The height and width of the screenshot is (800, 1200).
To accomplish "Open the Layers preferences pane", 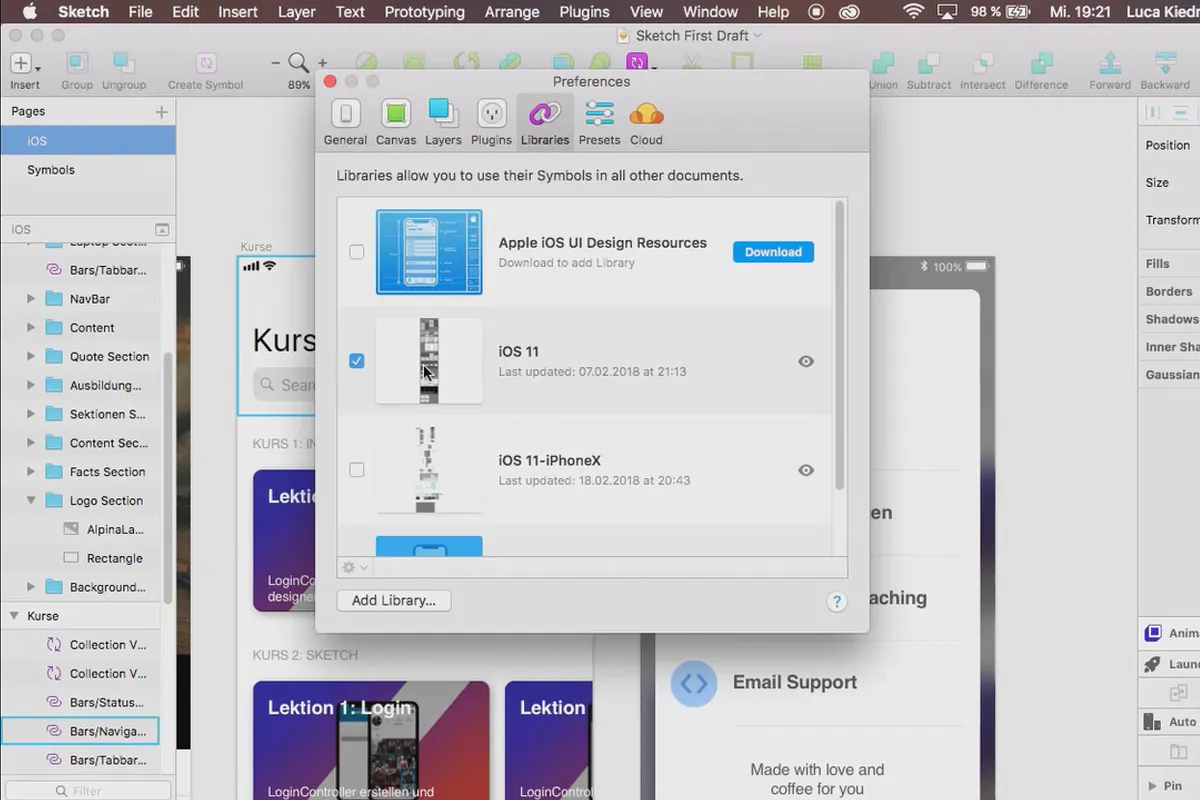I will (443, 122).
